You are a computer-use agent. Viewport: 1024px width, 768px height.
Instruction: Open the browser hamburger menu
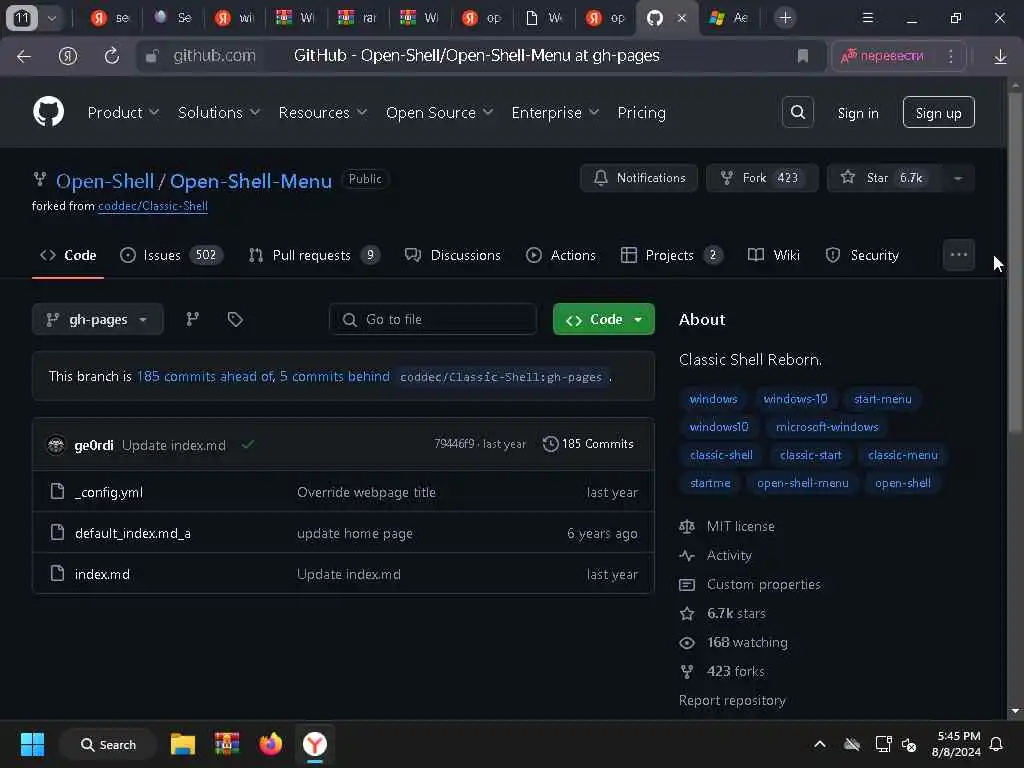pos(867,18)
